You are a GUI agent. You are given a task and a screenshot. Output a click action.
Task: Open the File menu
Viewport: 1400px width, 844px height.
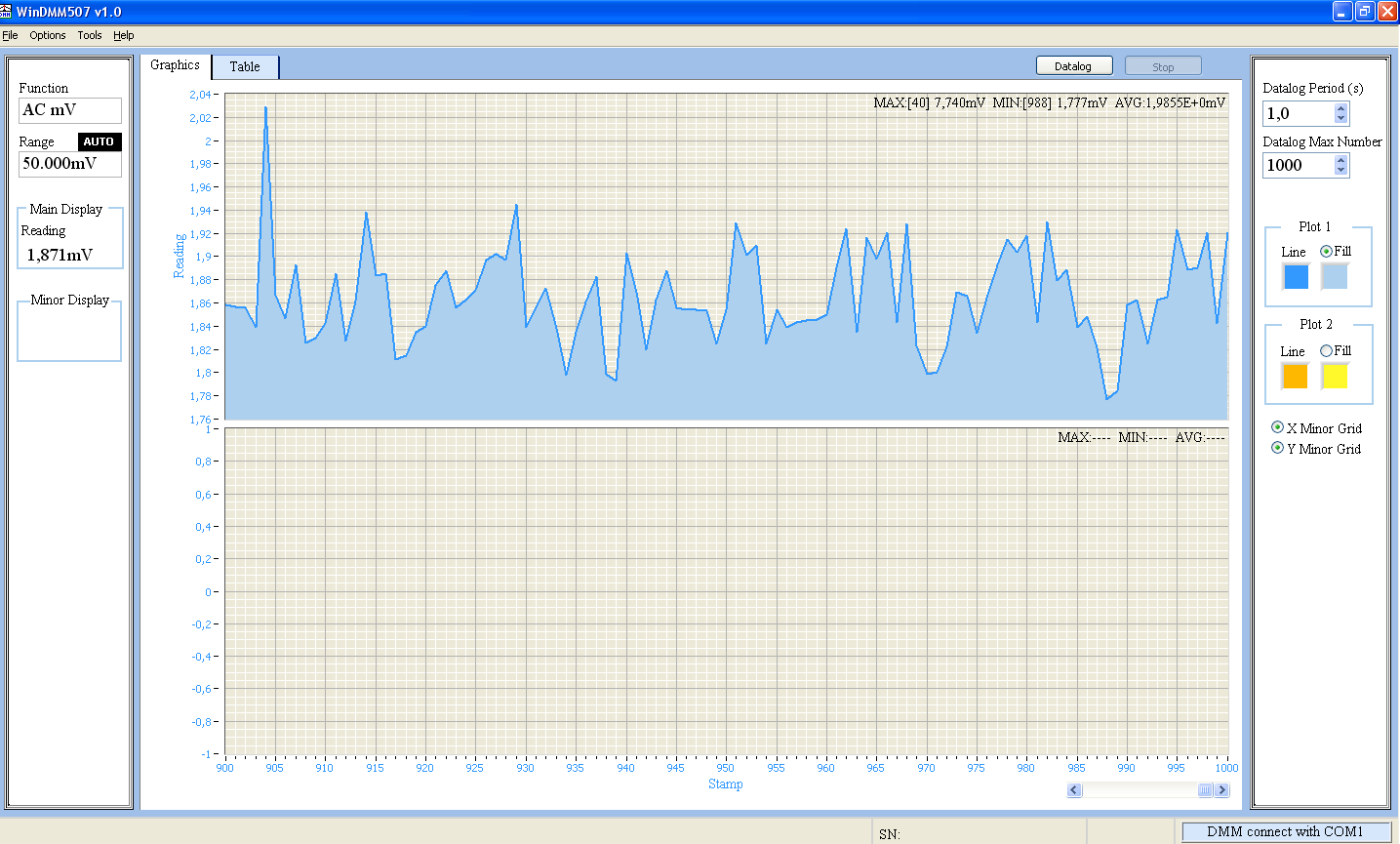click(10, 35)
